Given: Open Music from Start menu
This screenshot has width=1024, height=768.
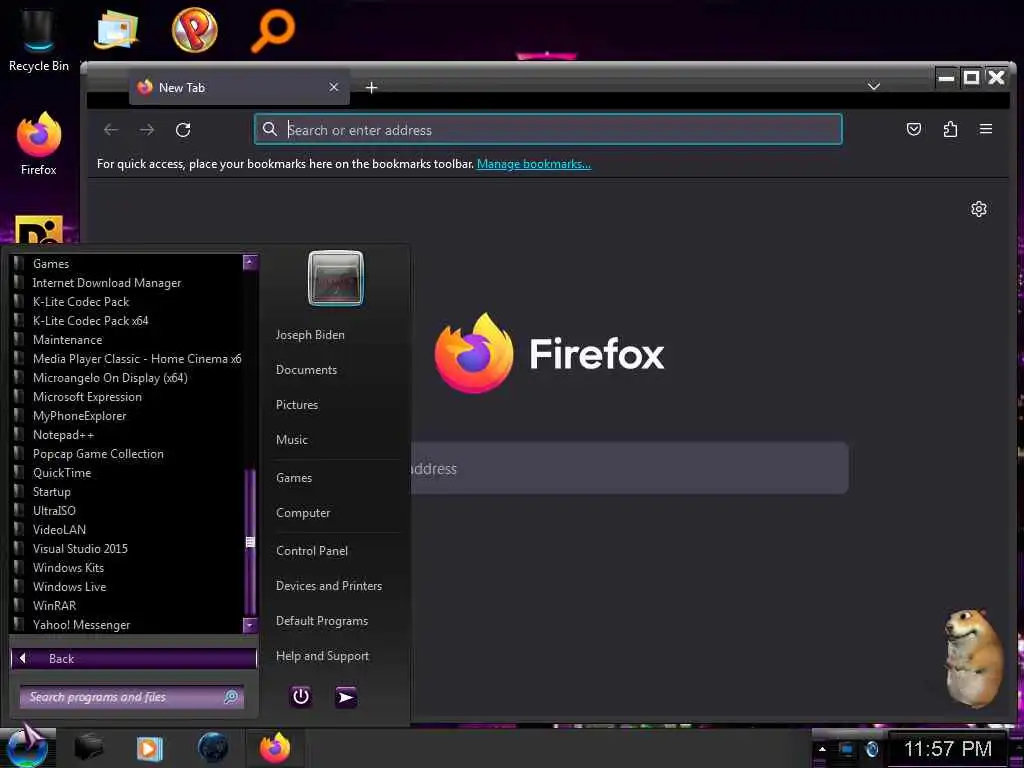Looking at the screenshot, I should tap(291, 440).
